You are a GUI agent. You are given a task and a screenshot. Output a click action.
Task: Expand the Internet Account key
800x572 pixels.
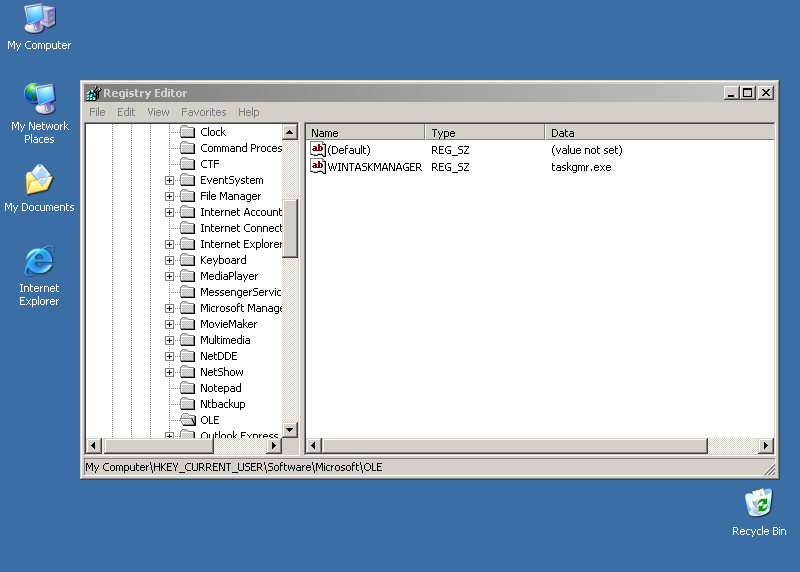[x=169, y=212]
